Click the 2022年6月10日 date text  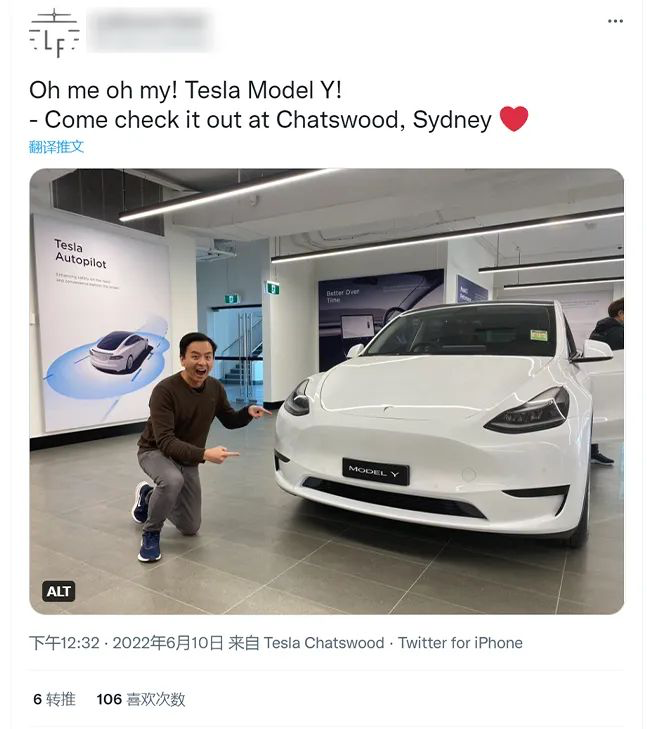167,643
